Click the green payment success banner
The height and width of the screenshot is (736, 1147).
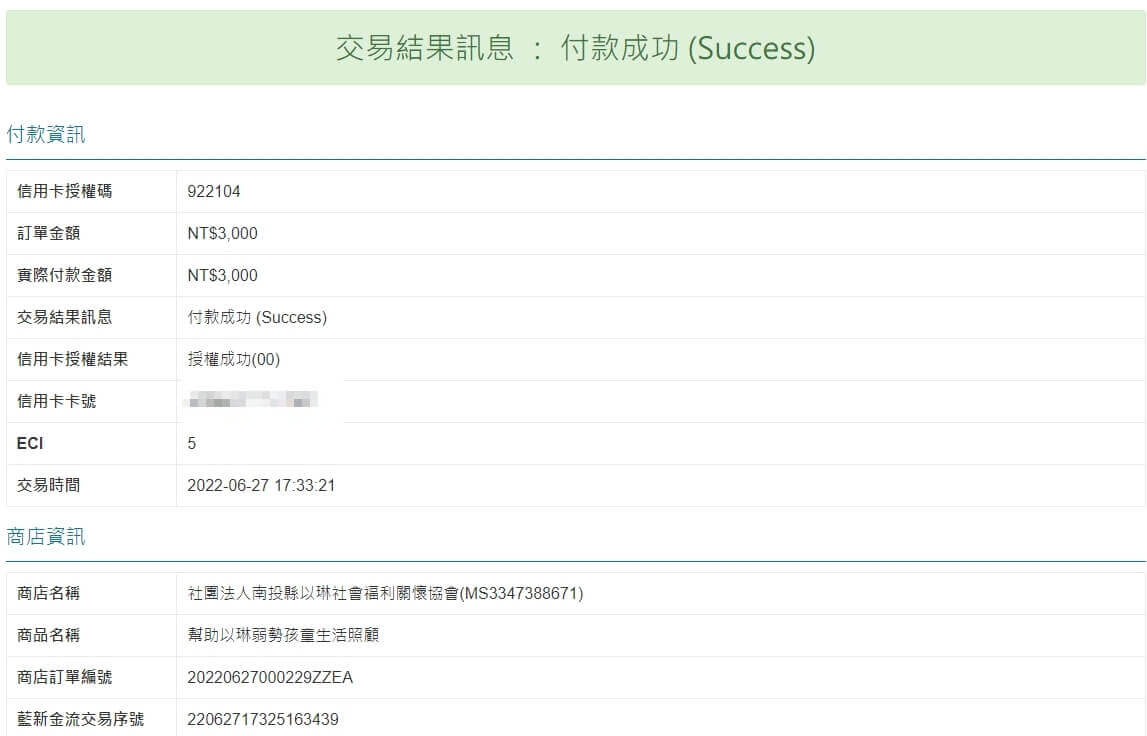pos(575,48)
